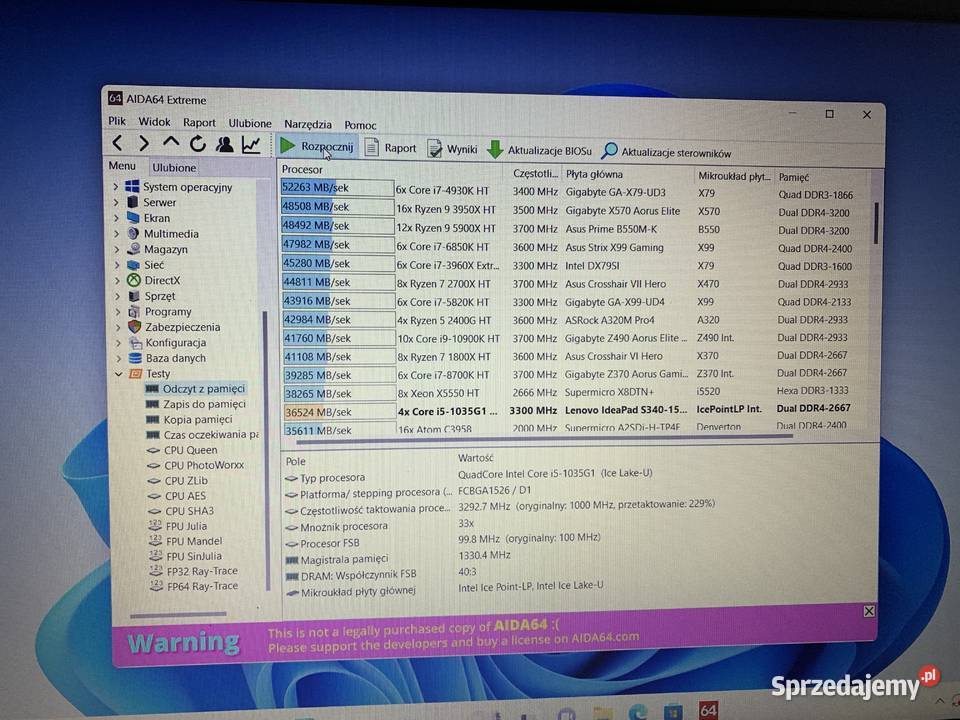Select the 52263 MB/sek result bar
The height and width of the screenshot is (720, 960).
click(337, 188)
